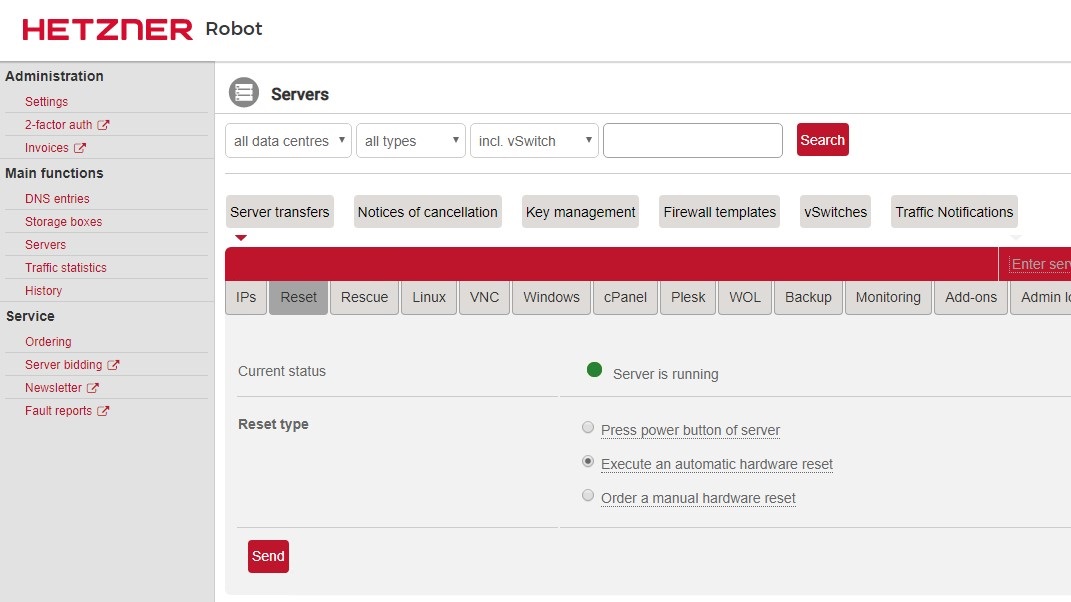Switch to the IPs tab
Screen dimensions: 1071x602
[x=246, y=298]
